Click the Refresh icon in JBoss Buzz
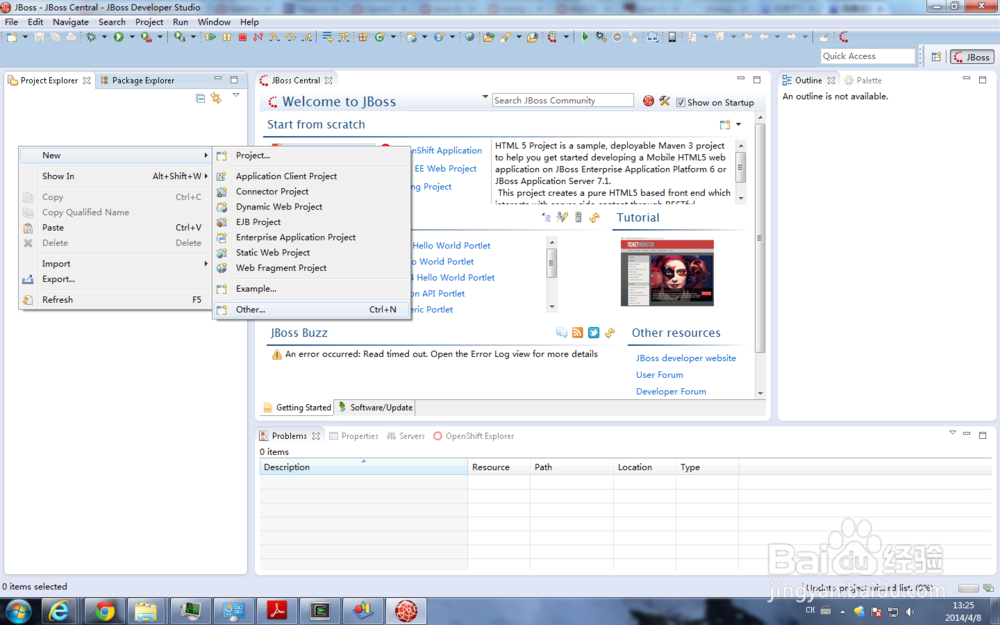Viewport: 1000px width, 625px height. [610, 332]
